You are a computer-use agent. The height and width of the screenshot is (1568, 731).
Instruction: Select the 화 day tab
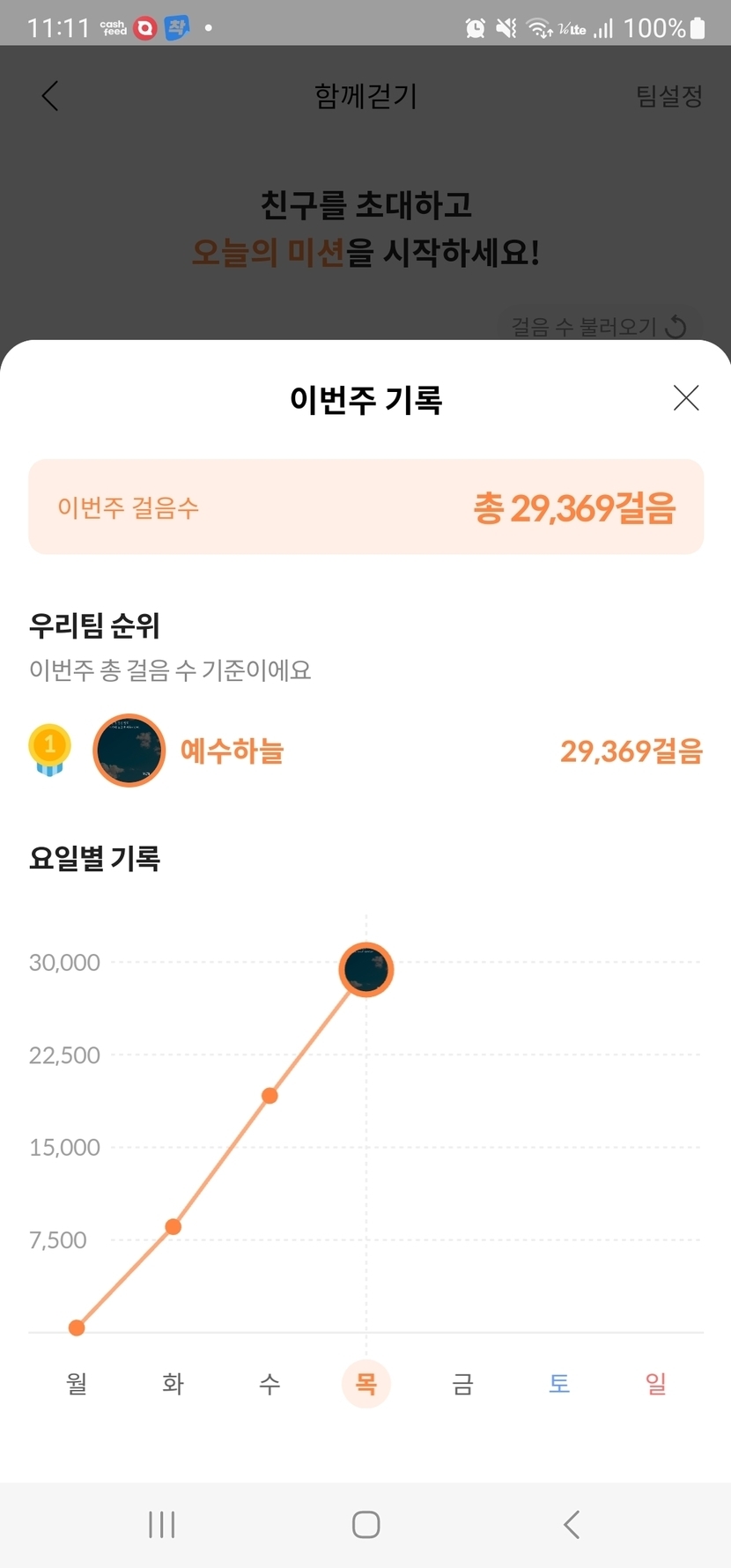(x=174, y=1383)
